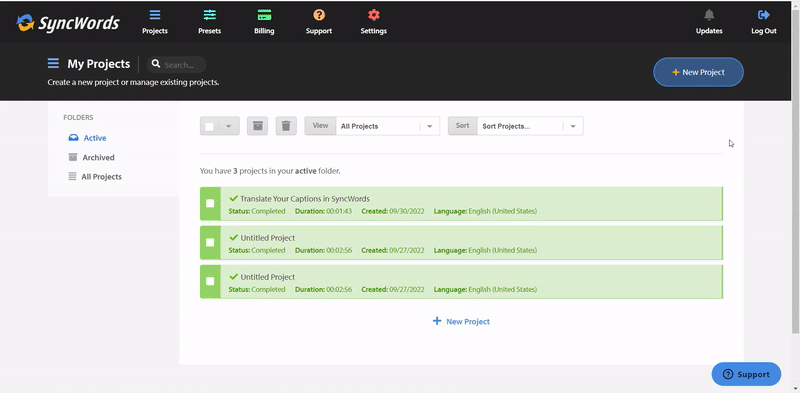Open the Support question mark icon in the top navigation
Viewport: 800px width, 393px height.
point(319,15)
